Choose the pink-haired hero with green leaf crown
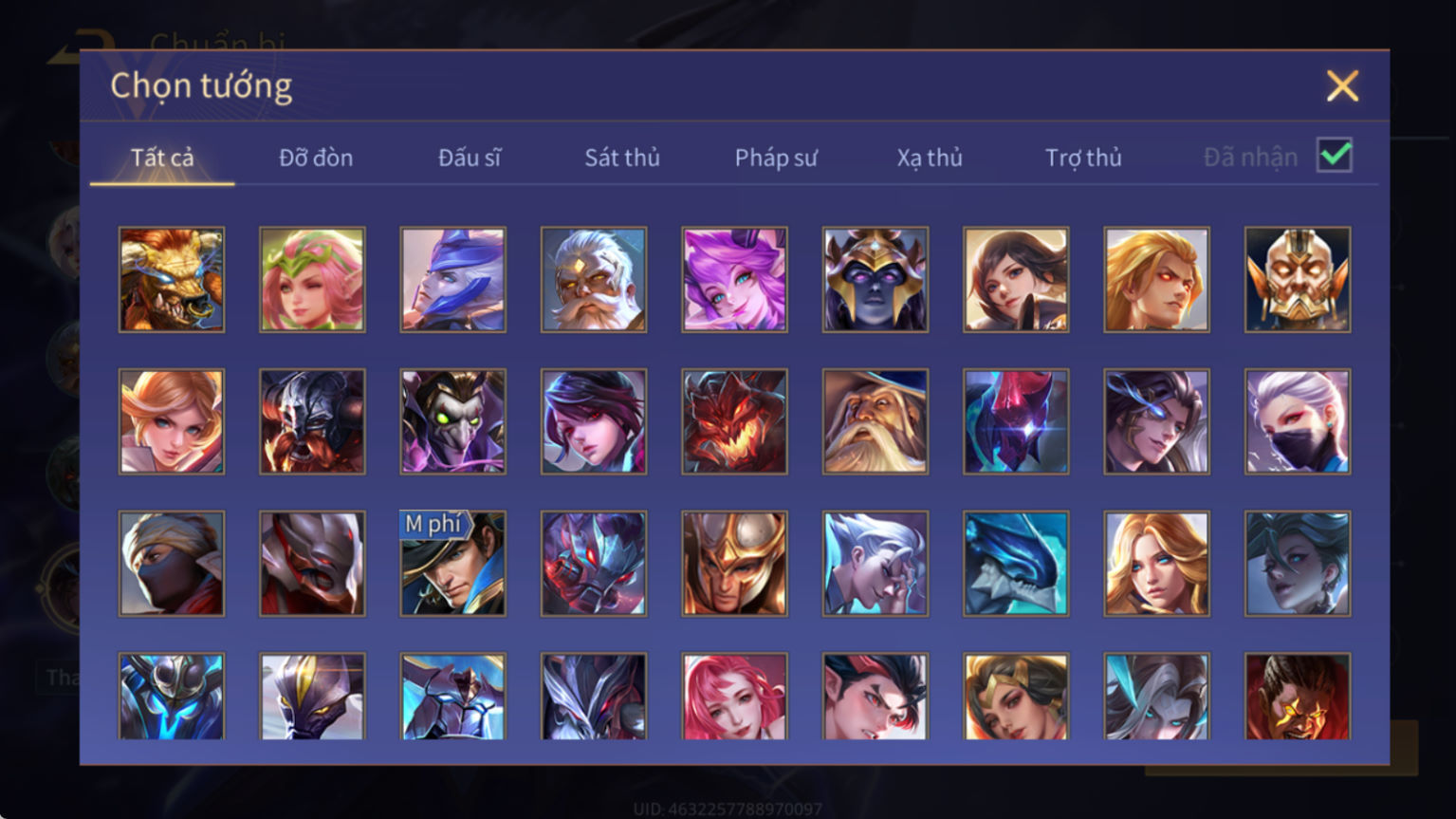Viewport: 1456px width, 819px height. tap(312, 279)
